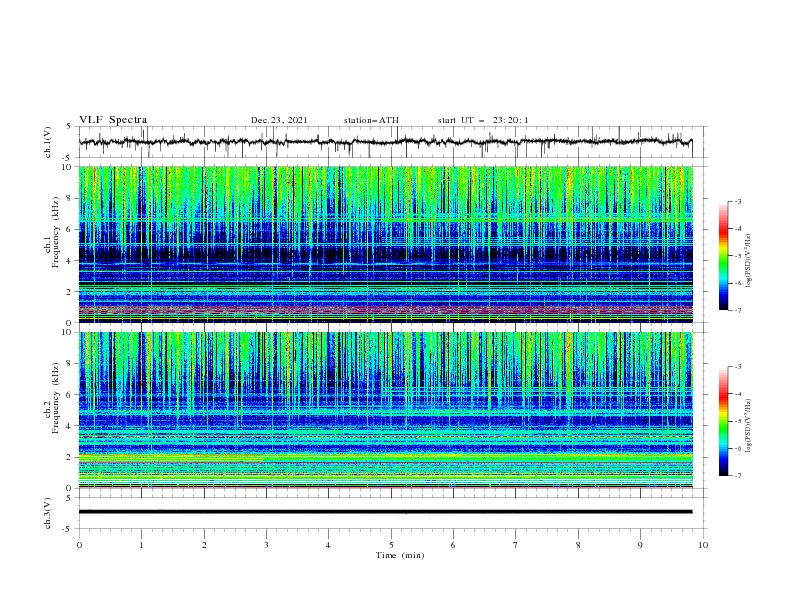Click the "9" tick on the time axis
The height and width of the screenshot is (612, 792).
pyautogui.click(x=640, y=545)
